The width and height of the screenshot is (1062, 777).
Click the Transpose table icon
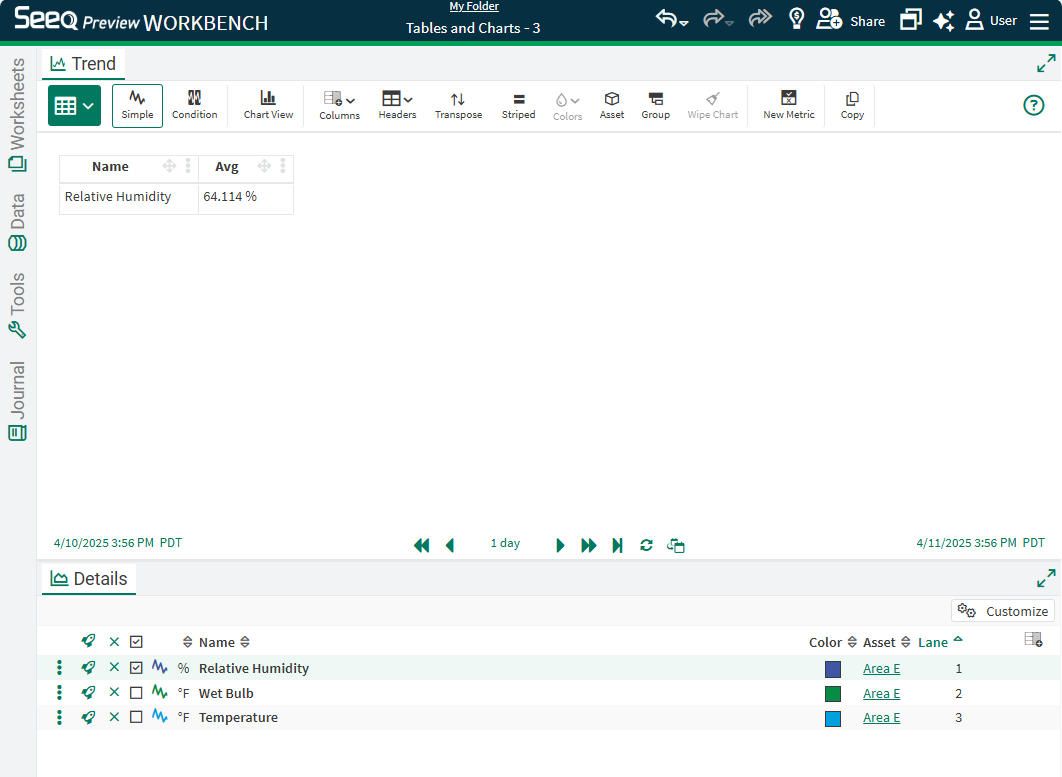click(x=458, y=105)
